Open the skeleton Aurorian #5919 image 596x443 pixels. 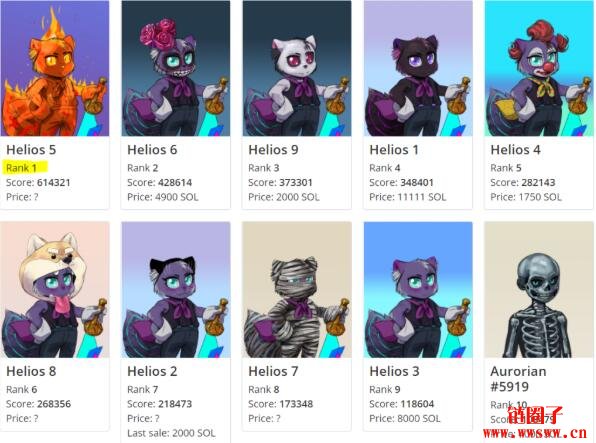[539, 290]
